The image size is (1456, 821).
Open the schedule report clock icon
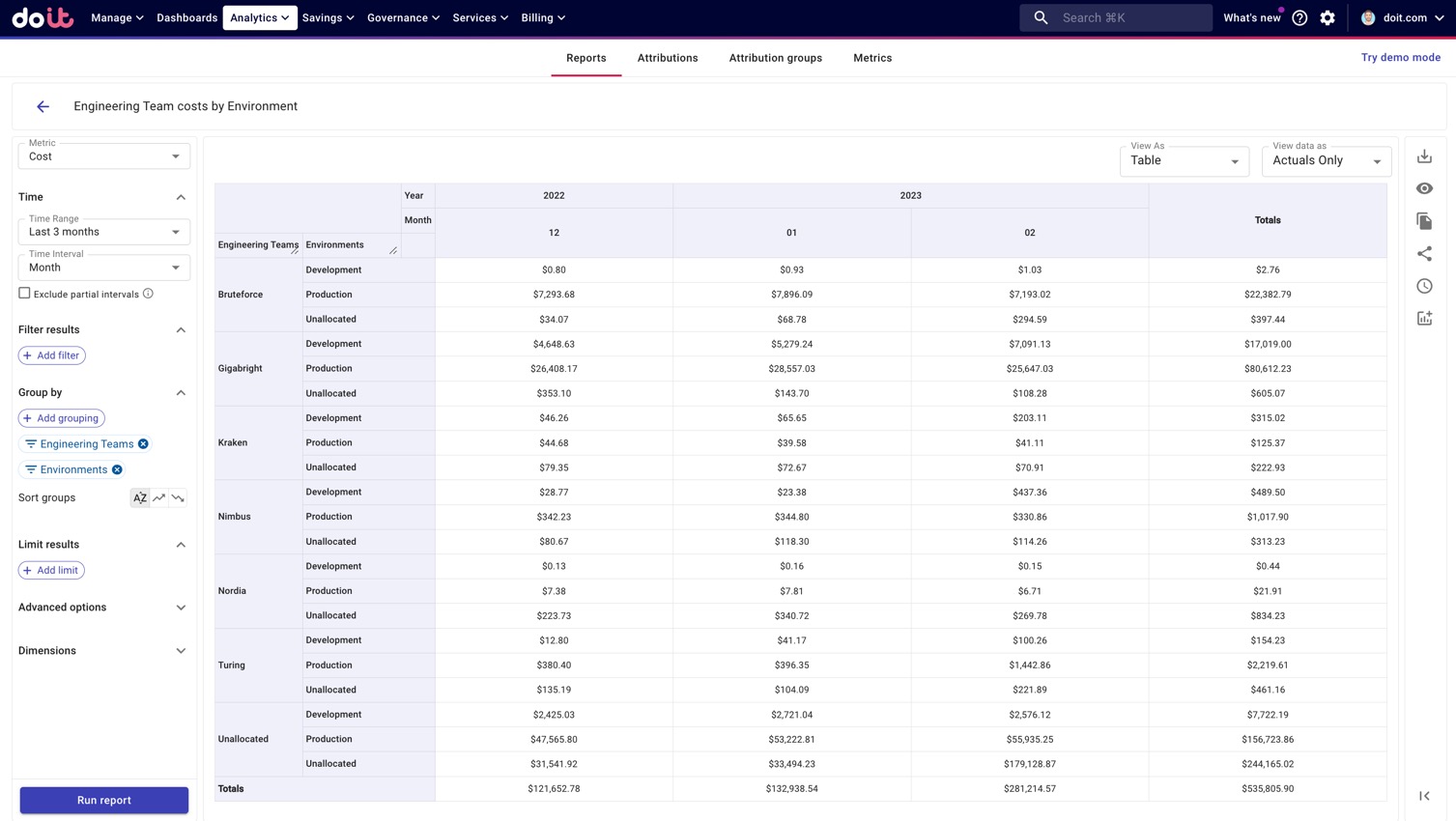1424,286
